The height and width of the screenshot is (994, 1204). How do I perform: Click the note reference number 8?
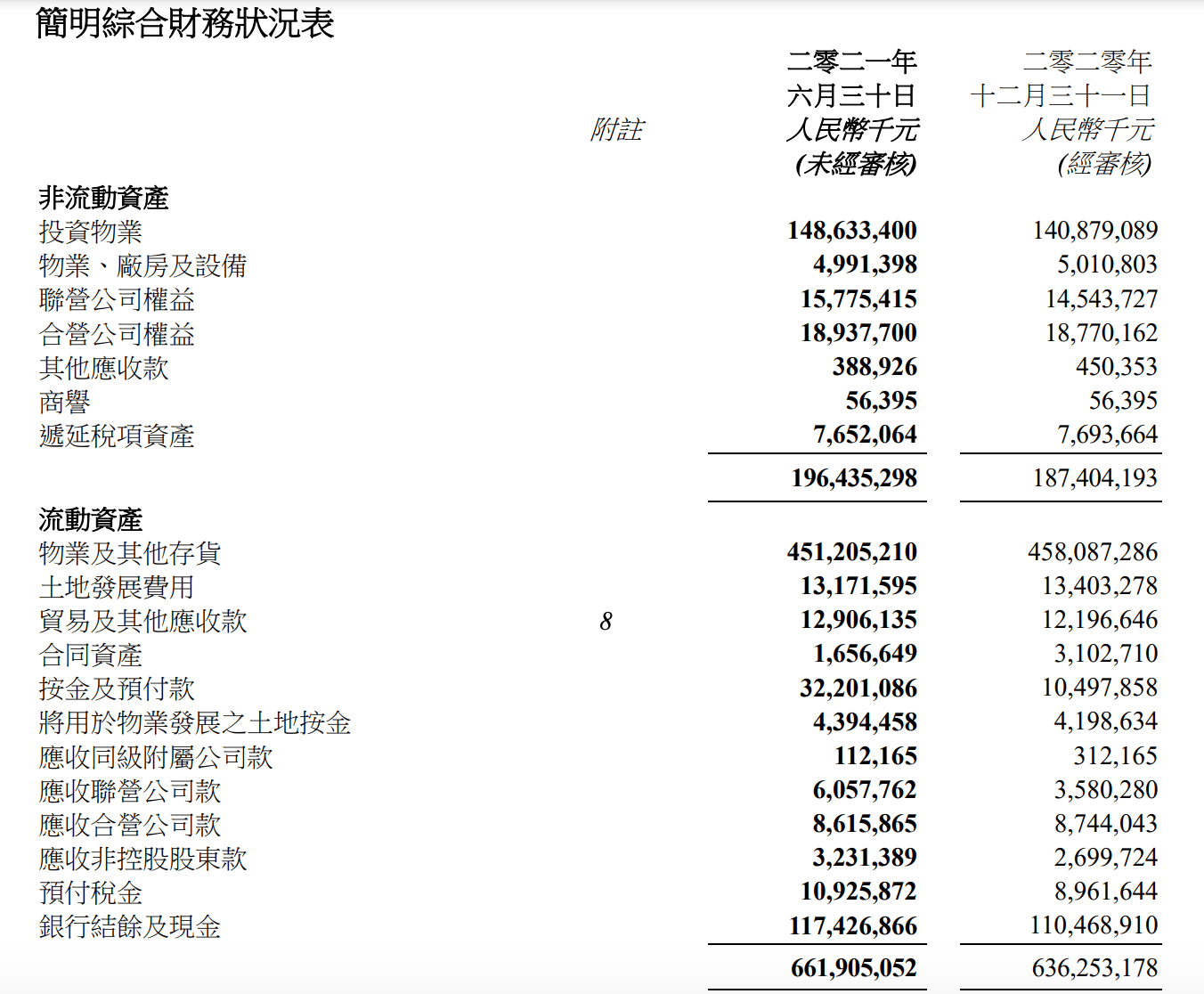point(606,621)
